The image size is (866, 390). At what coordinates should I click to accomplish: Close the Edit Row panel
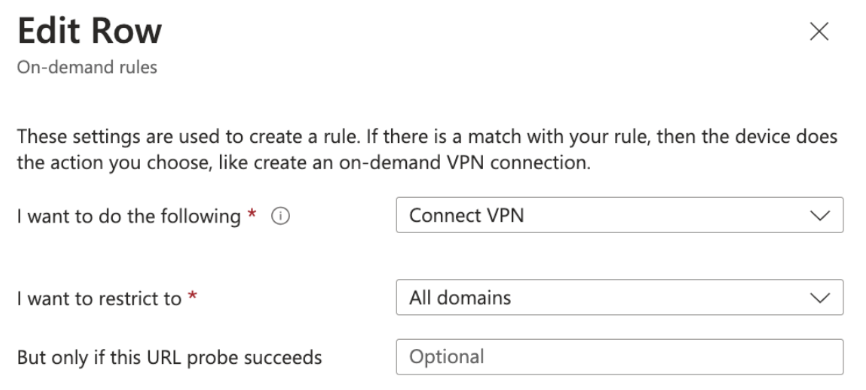819,31
